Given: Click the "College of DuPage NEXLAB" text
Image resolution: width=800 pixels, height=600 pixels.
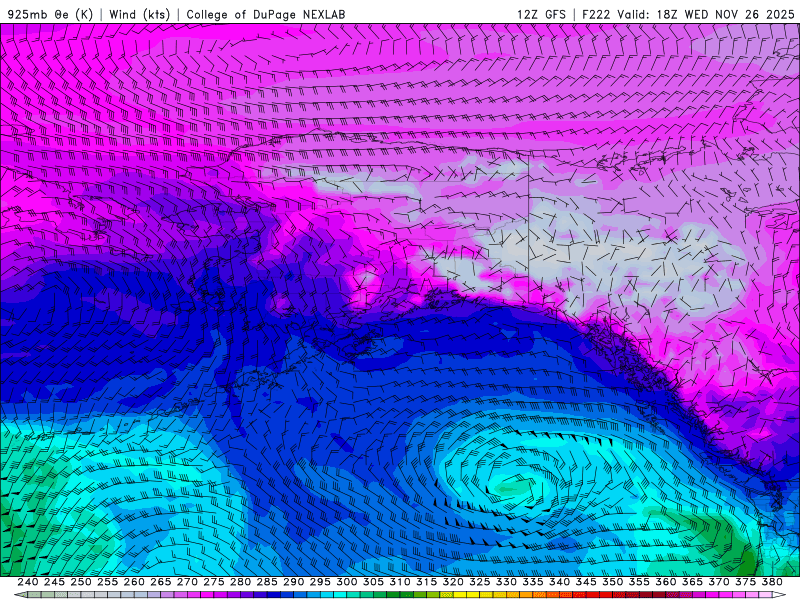Looking at the screenshot, I should tap(265, 14).
